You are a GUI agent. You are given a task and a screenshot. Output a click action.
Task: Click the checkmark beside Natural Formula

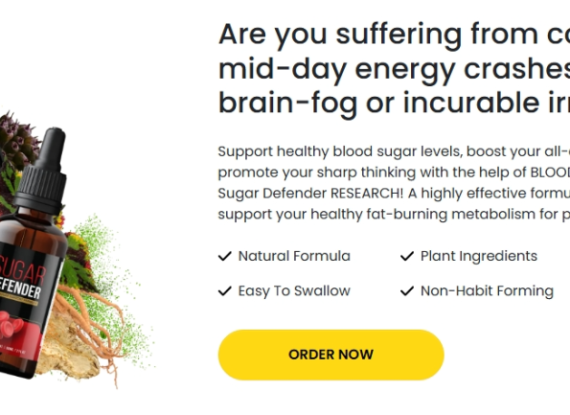pyautogui.click(x=225, y=256)
